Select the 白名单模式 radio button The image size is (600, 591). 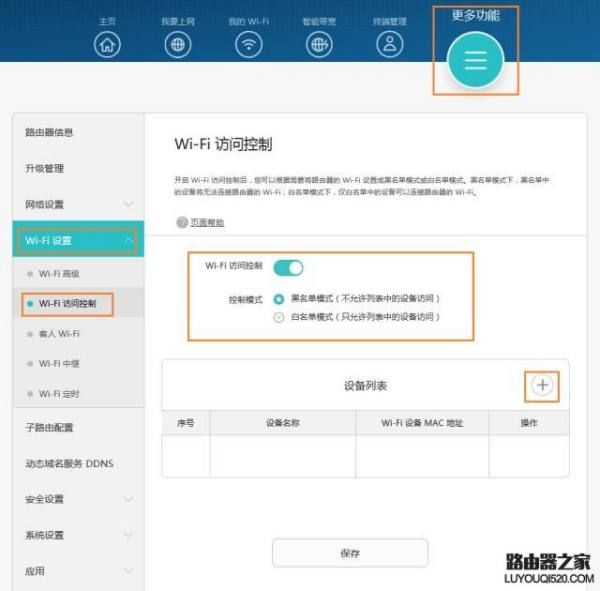point(279,317)
